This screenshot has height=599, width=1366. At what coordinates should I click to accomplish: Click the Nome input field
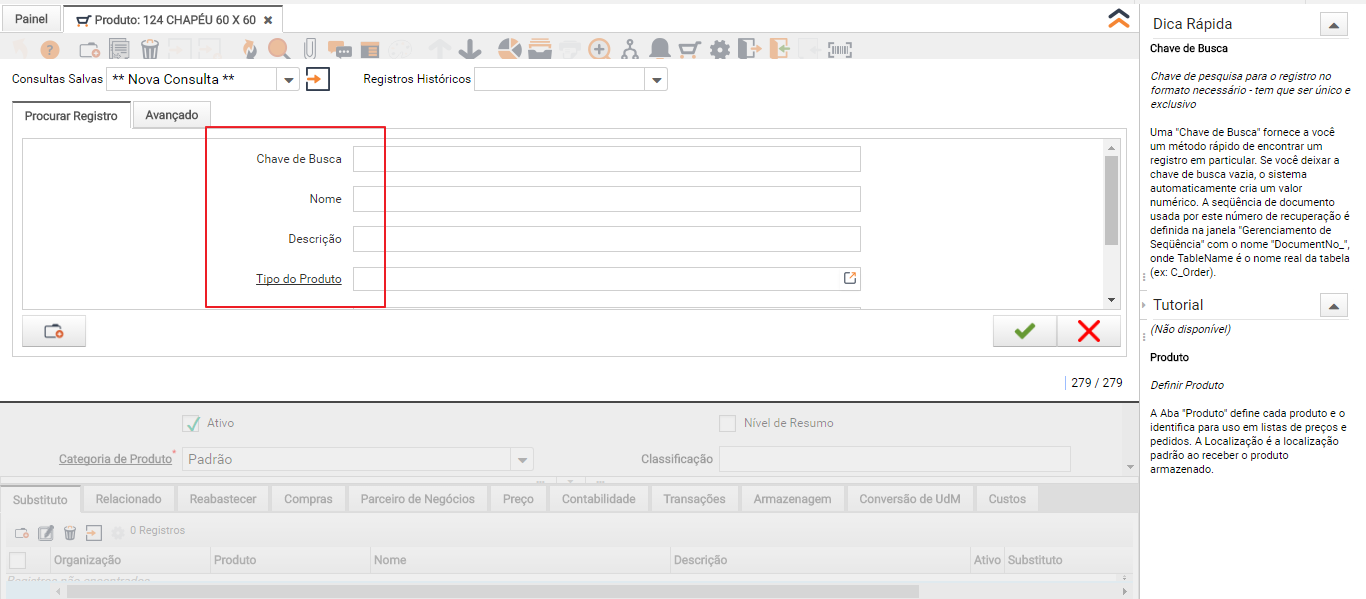[x=607, y=199]
